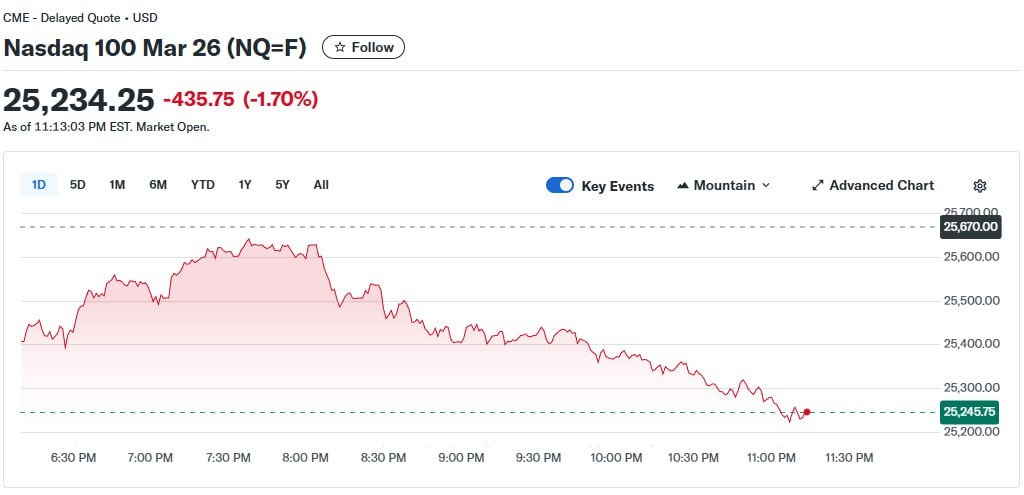Viewport: 1024px width, 495px height.
Task: Click the star icon in Follow button
Action: (340, 47)
